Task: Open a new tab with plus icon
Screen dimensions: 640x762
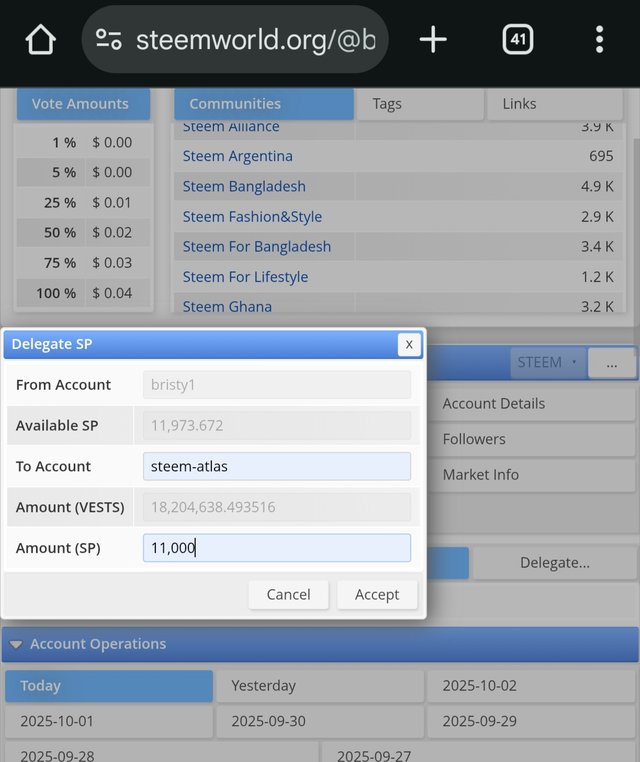Action: click(433, 39)
